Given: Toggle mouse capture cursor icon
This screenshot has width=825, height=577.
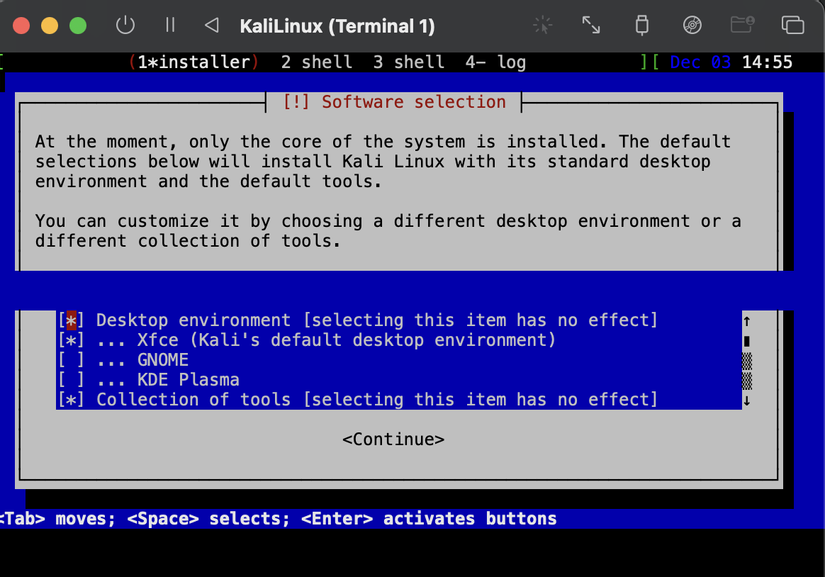Looking at the screenshot, I should click(542, 25).
